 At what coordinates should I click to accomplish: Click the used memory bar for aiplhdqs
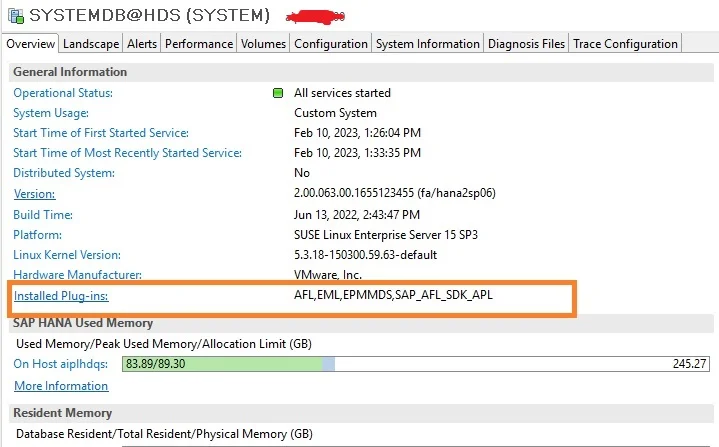pyautogui.click(x=415, y=364)
